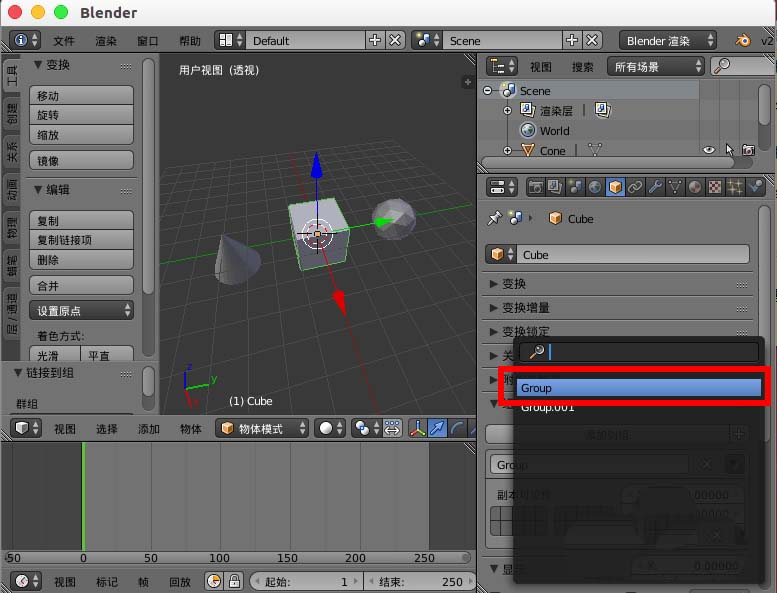The width and height of the screenshot is (777, 593).
Task: Open the Texture properties tab (checker icon)
Action: click(715, 187)
